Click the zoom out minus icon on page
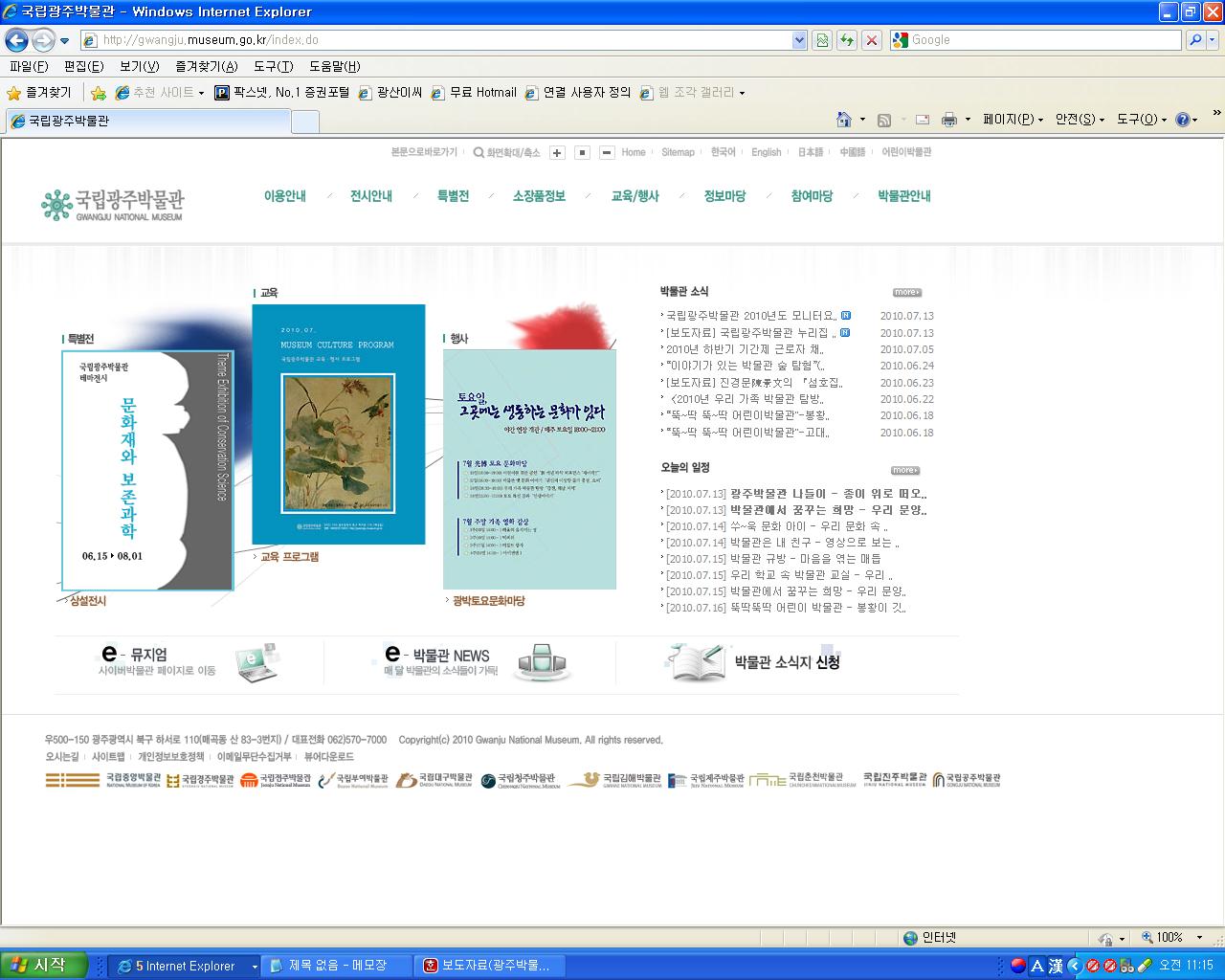 607,153
